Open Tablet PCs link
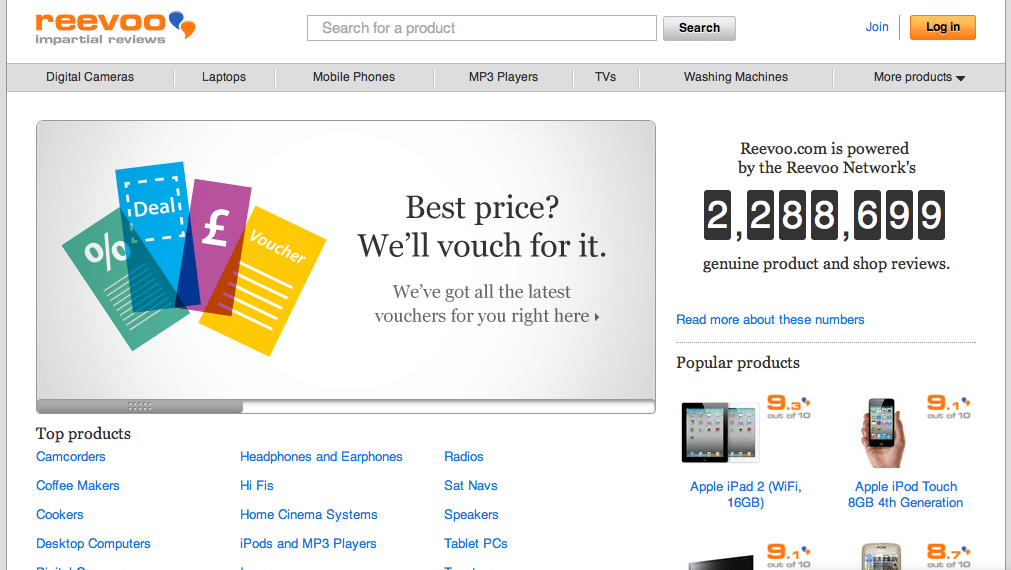 (476, 544)
